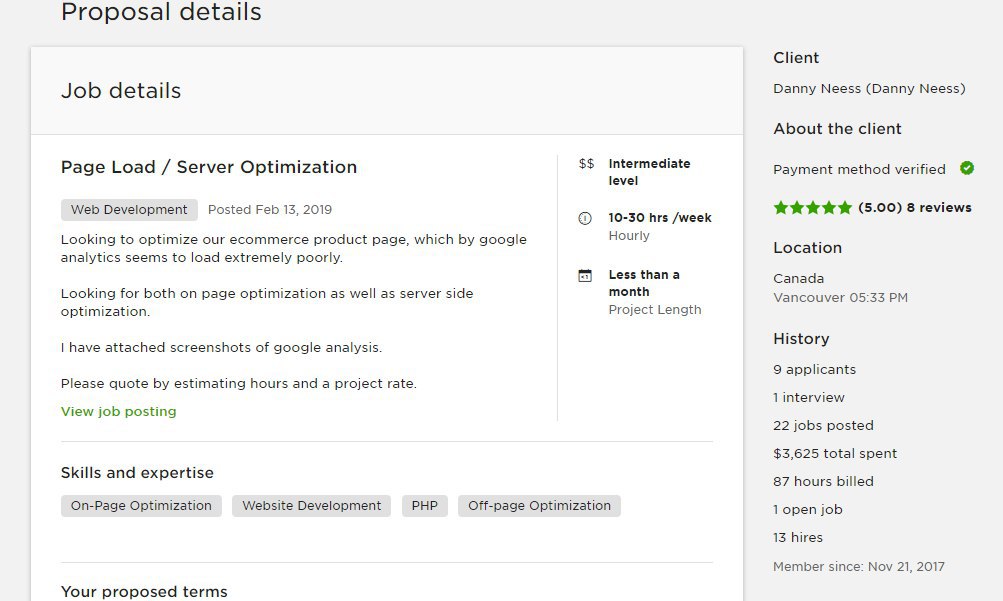The height and width of the screenshot is (601, 1003).
Task: Click the calendar icon beside Less than a month
Action: [585, 276]
